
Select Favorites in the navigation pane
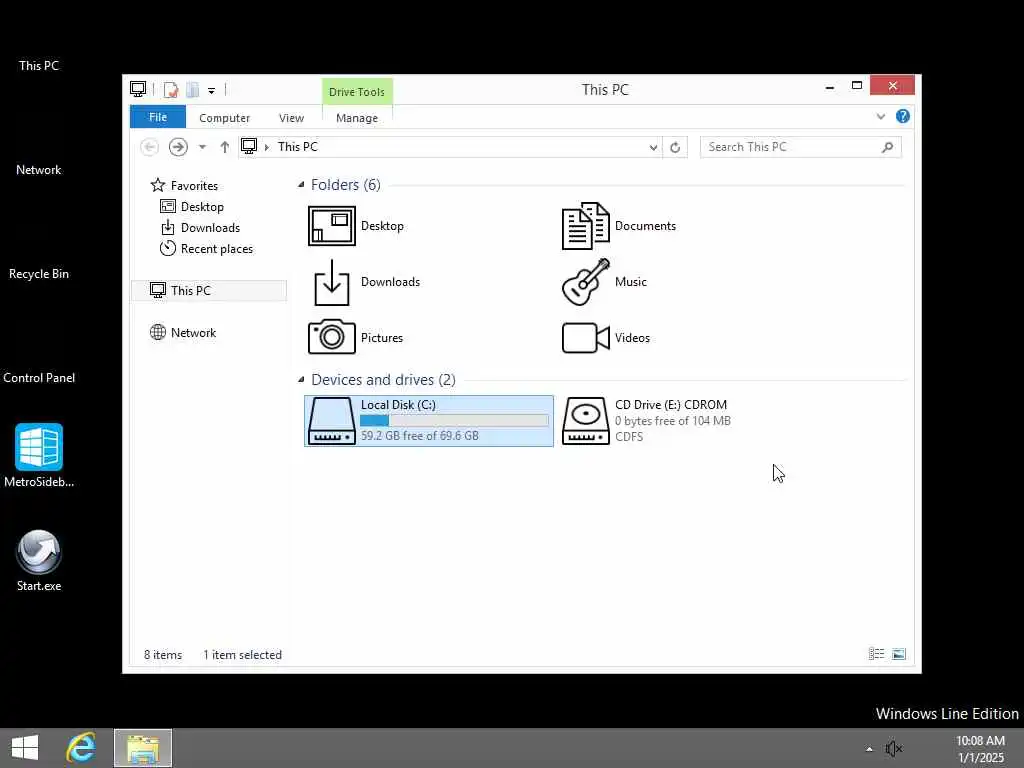coord(185,185)
